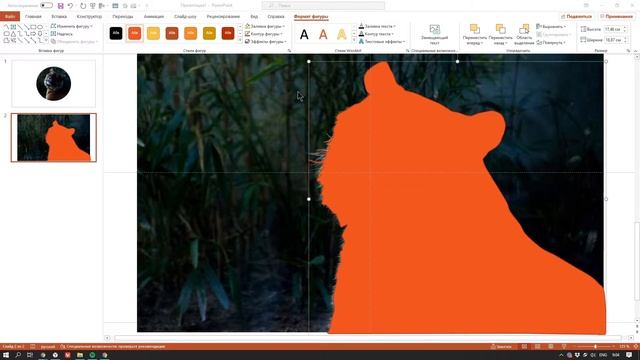The image size is (640, 360).
Task: Open Заливка фигуры dropdown
Action: (x=265, y=26)
